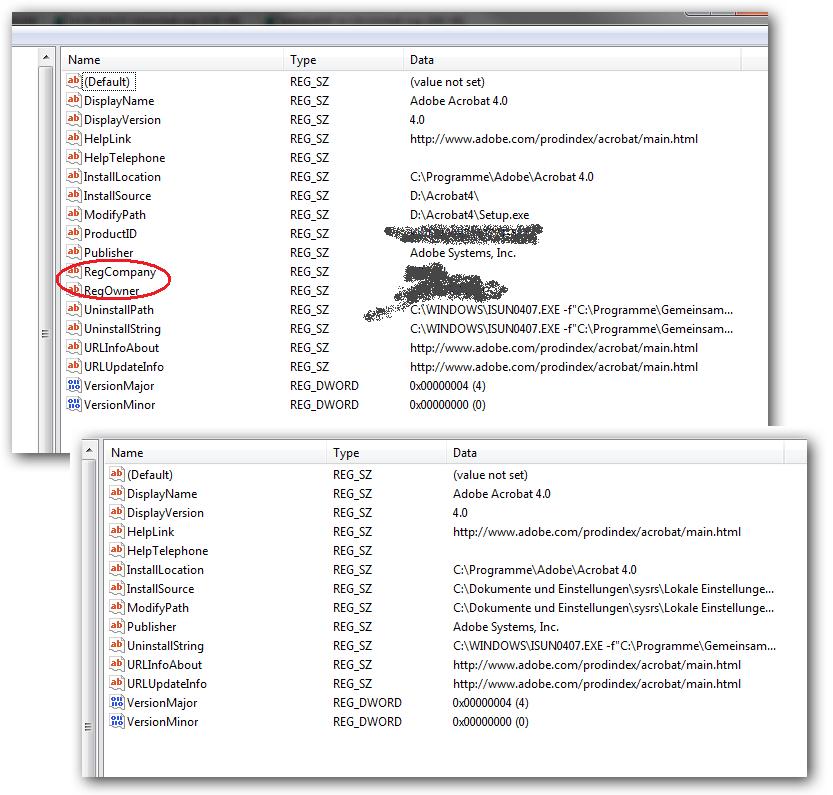Sort upper list by Data column header
The width and height of the screenshot is (833, 795).
click(572, 60)
